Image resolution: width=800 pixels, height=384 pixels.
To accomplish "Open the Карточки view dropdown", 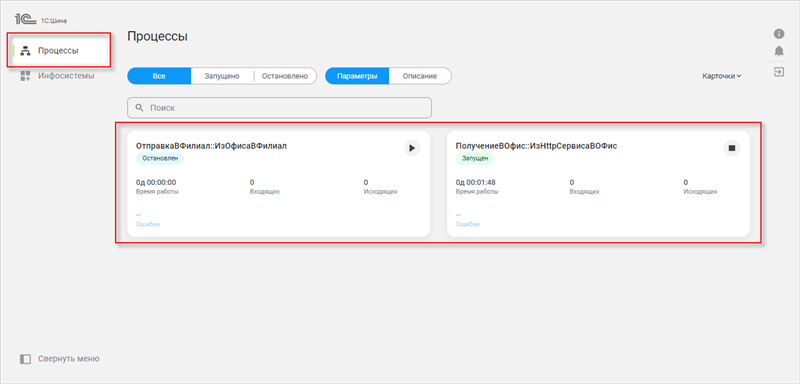I will point(721,76).
